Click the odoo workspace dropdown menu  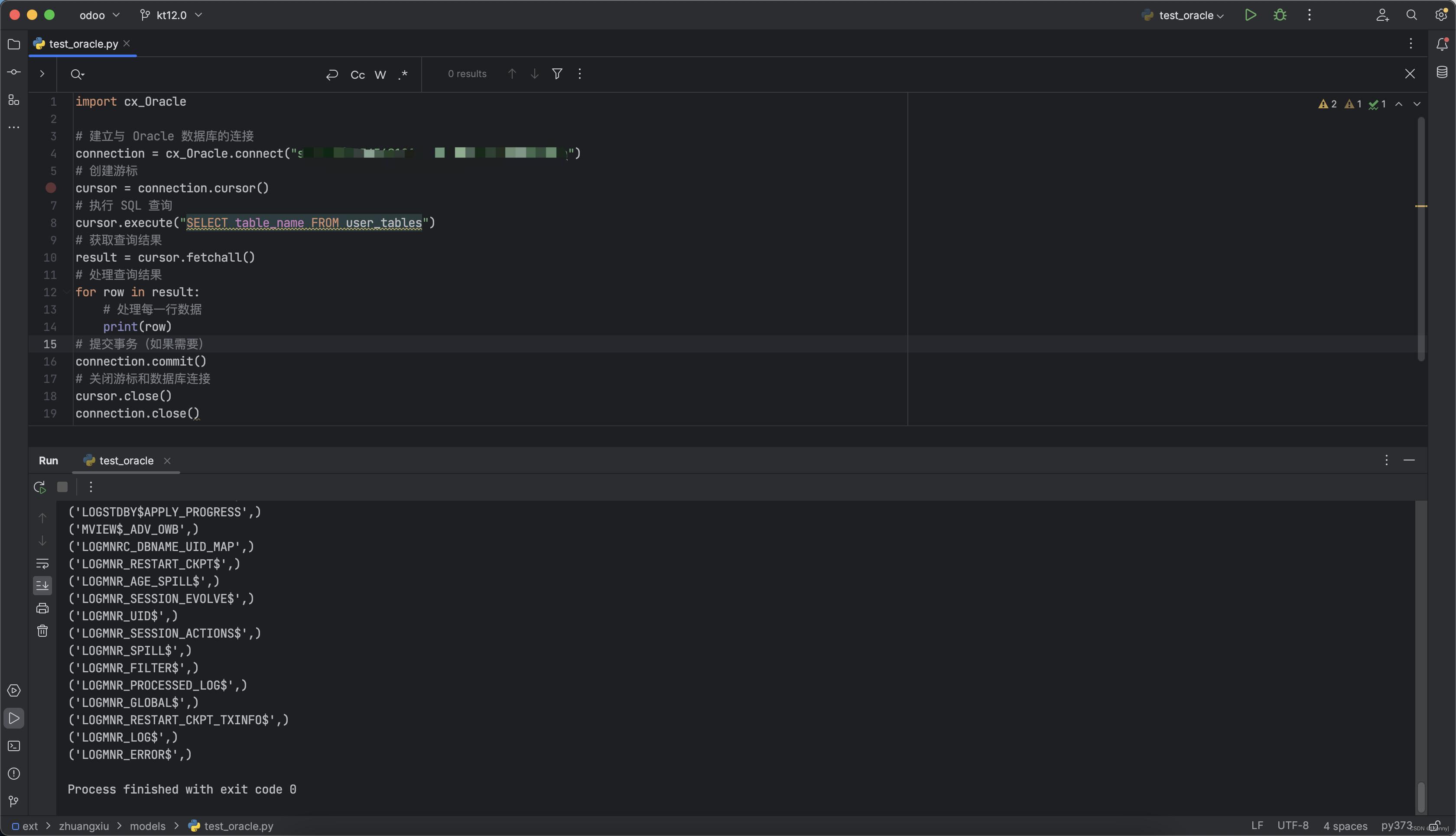(97, 15)
